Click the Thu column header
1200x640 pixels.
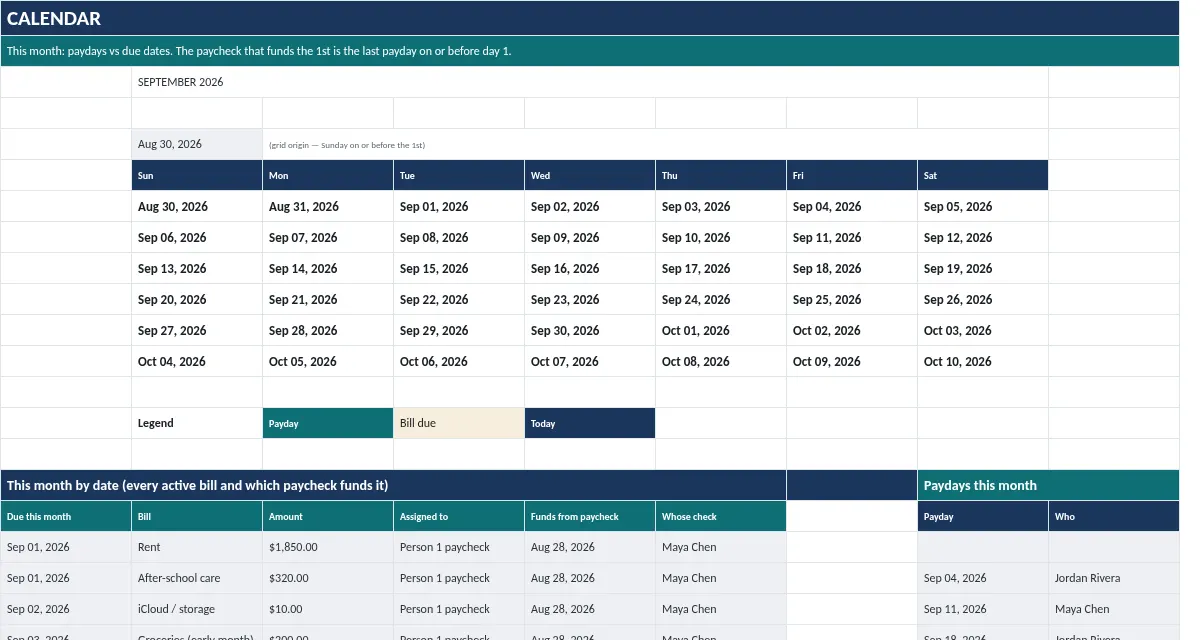coord(721,175)
